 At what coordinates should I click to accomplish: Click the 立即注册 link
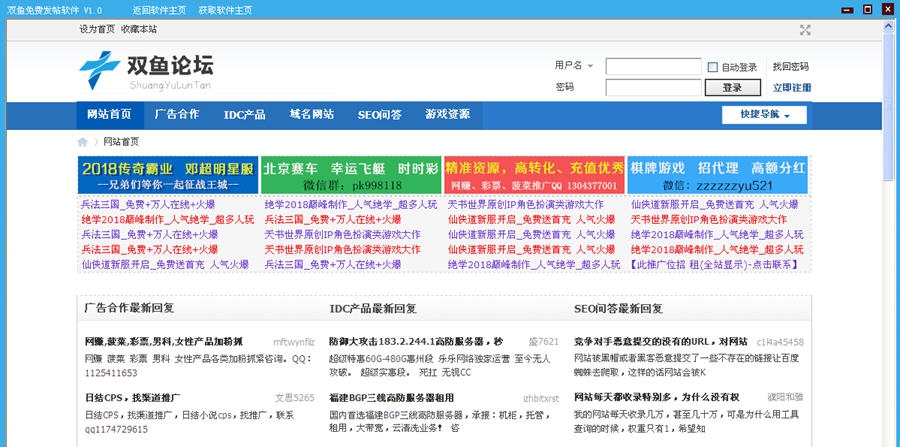(792, 88)
